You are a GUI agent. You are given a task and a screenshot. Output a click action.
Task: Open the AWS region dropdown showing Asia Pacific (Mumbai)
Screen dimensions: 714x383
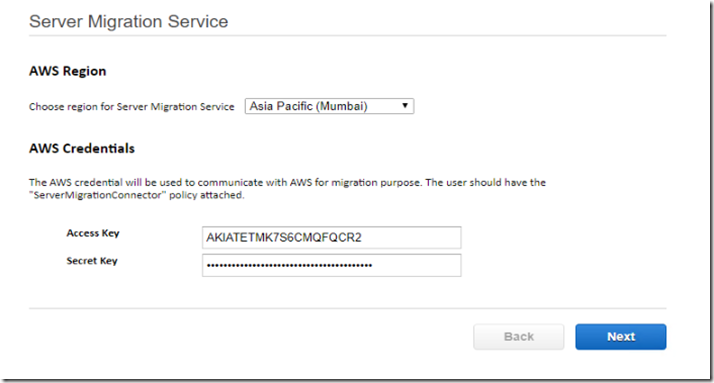coord(329,106)
